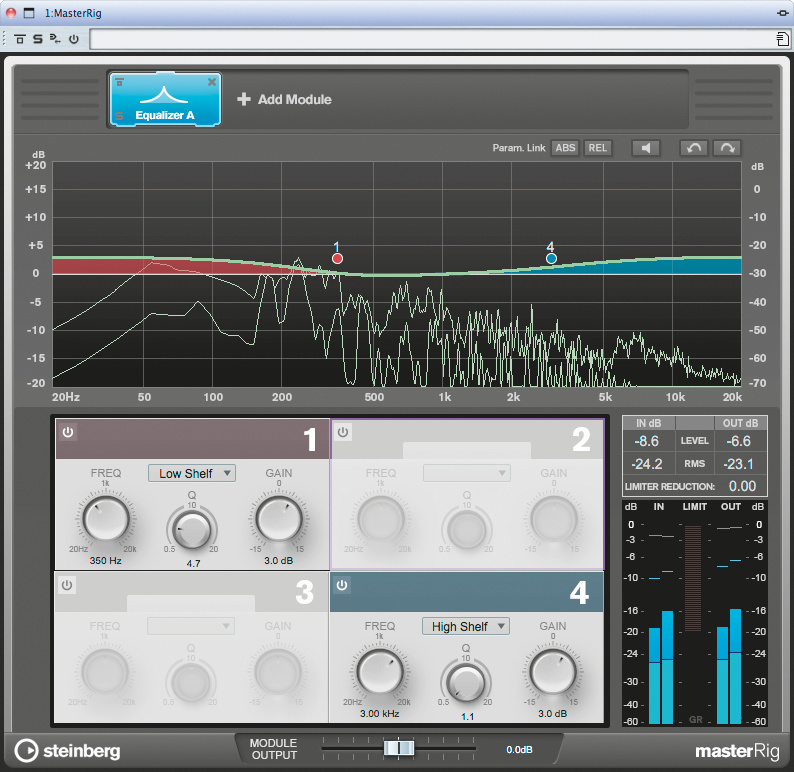794x772 pixels.
Task: Click the S icon in the top toolbar
Action: (x=37, y=39)
